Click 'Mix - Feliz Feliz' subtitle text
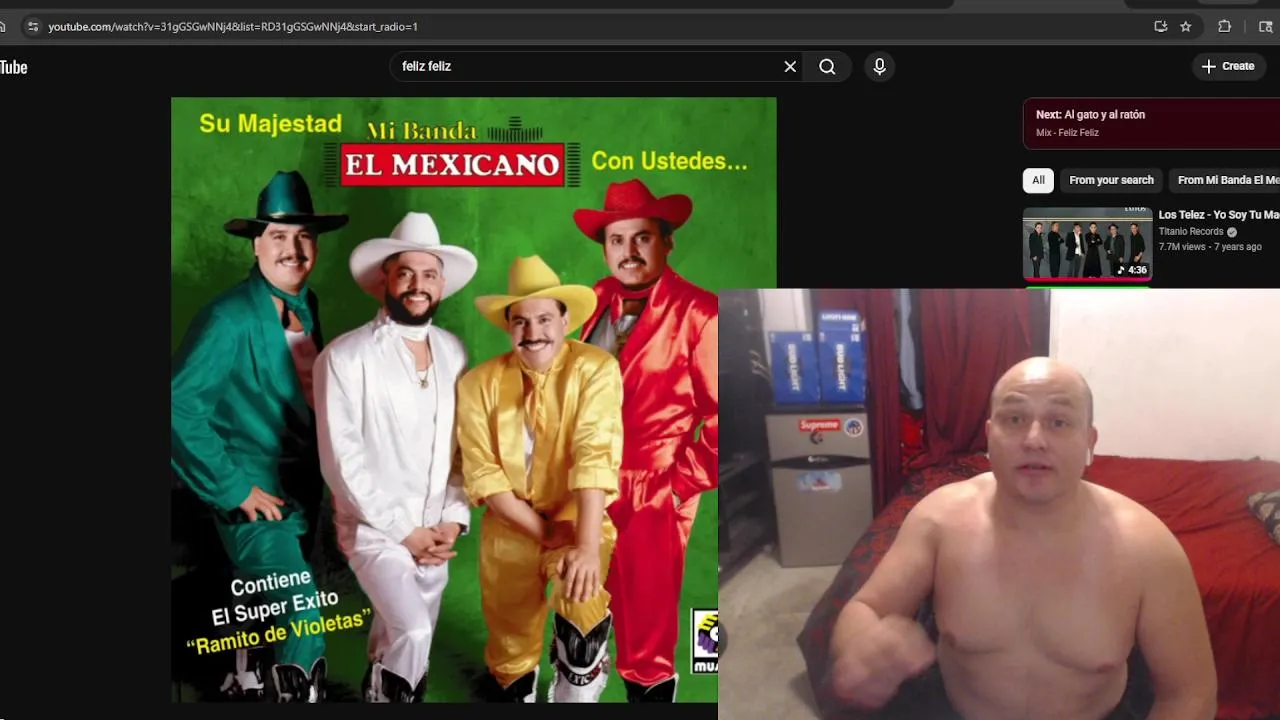 tap(1067, 133)
